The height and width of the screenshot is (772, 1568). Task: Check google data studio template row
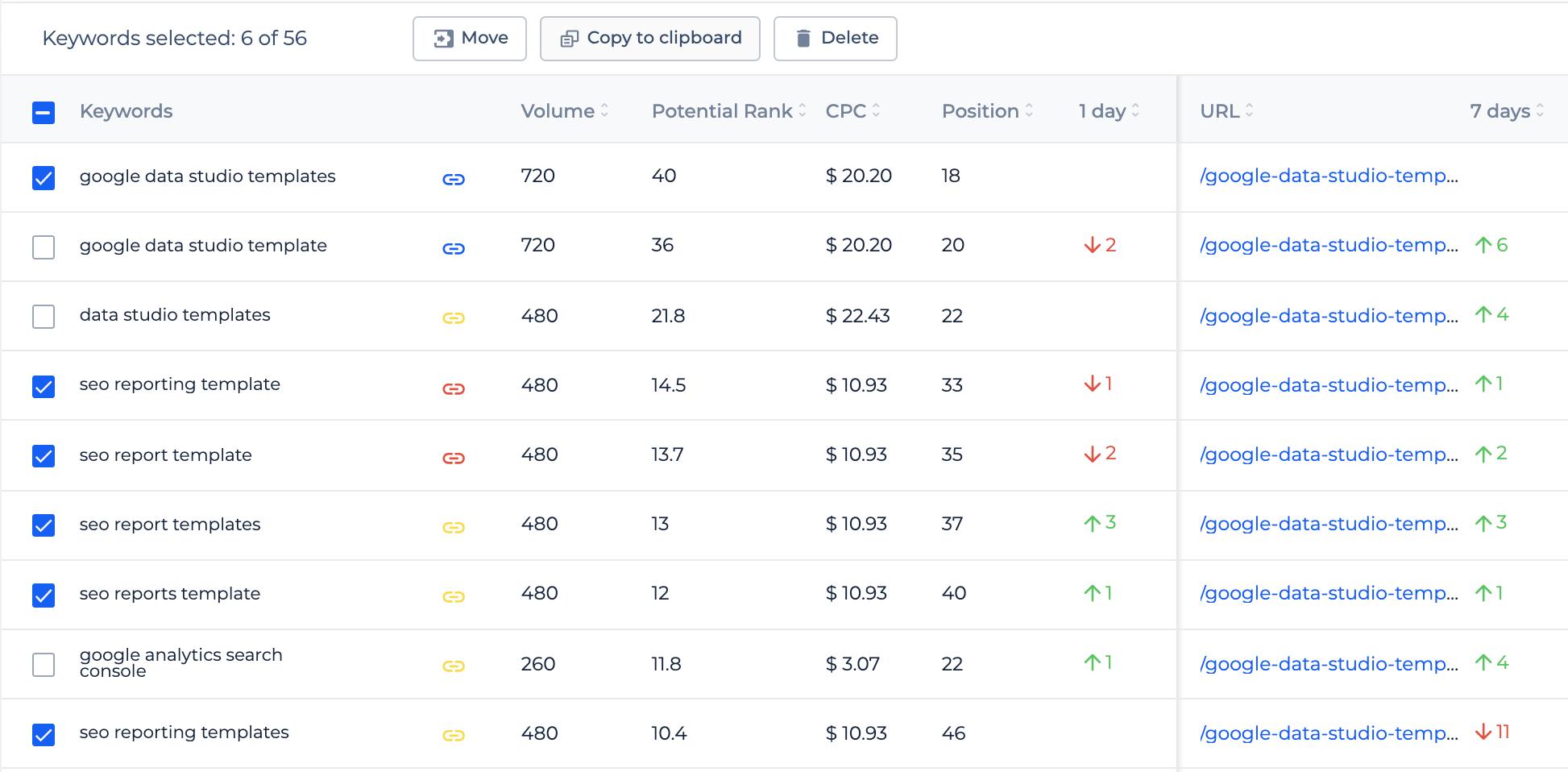click(44, 247)
